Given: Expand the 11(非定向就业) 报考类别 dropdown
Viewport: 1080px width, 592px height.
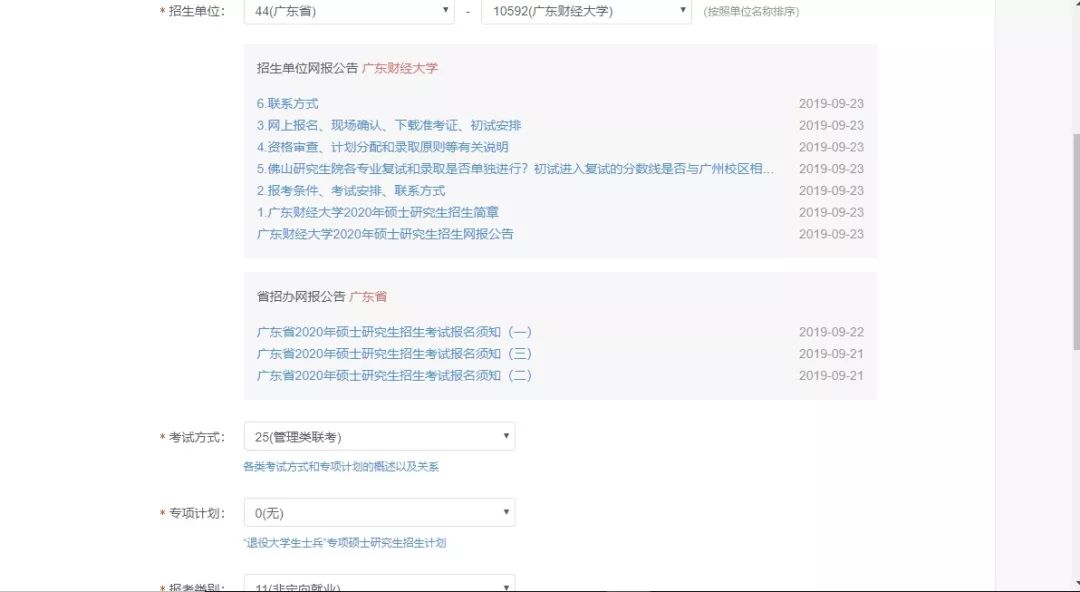Looking at the screenshot, I should click(x=379, y=584).
